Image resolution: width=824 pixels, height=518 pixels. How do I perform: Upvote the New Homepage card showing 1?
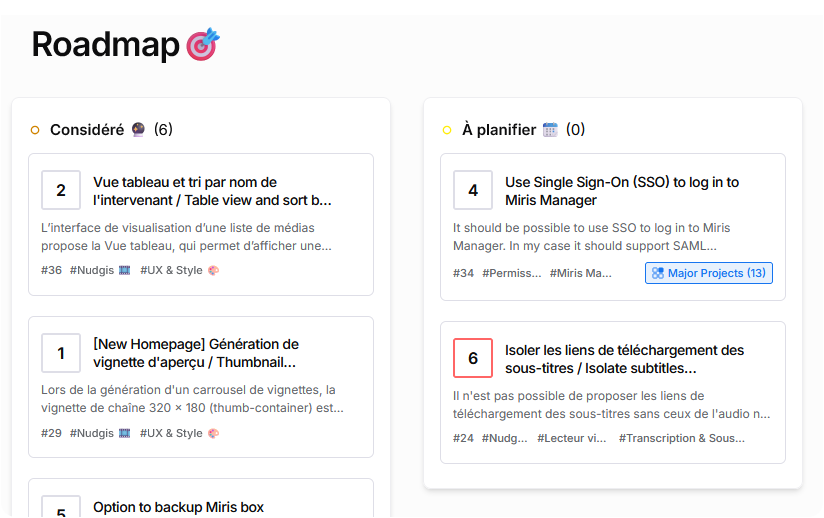[61, 352]
